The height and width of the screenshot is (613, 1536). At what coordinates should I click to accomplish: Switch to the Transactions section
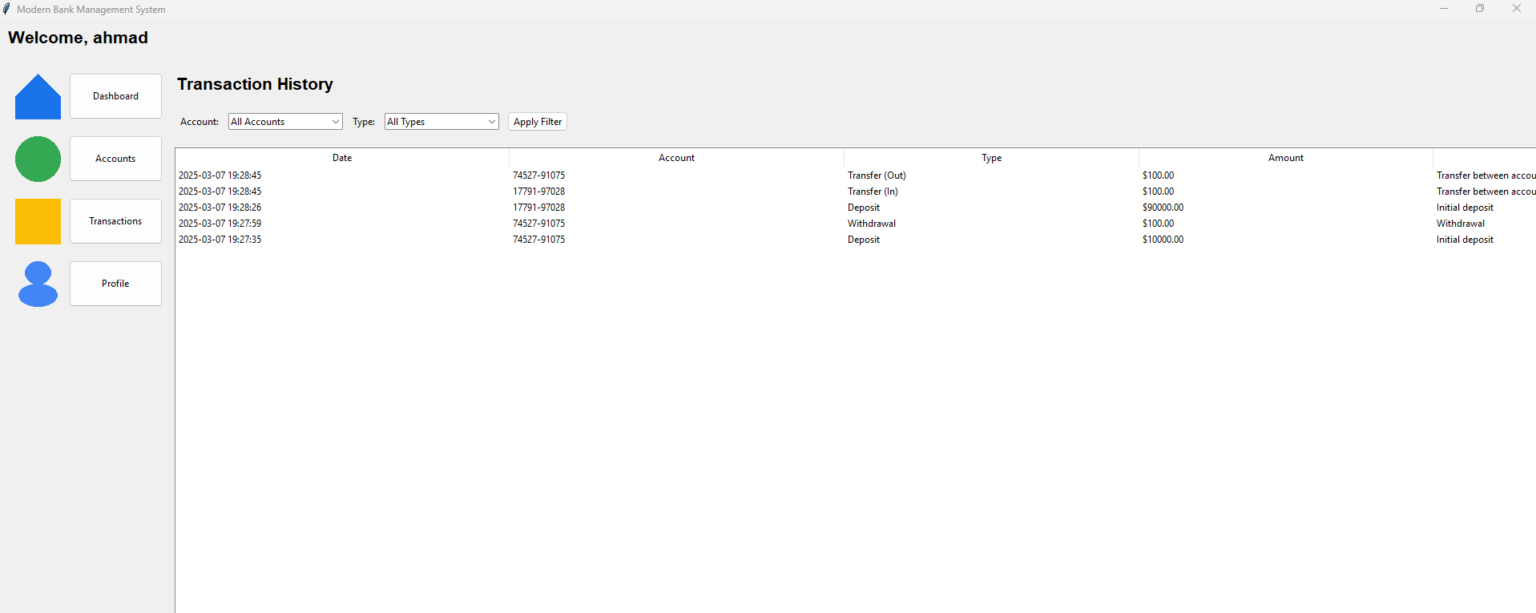click(115, 221)
